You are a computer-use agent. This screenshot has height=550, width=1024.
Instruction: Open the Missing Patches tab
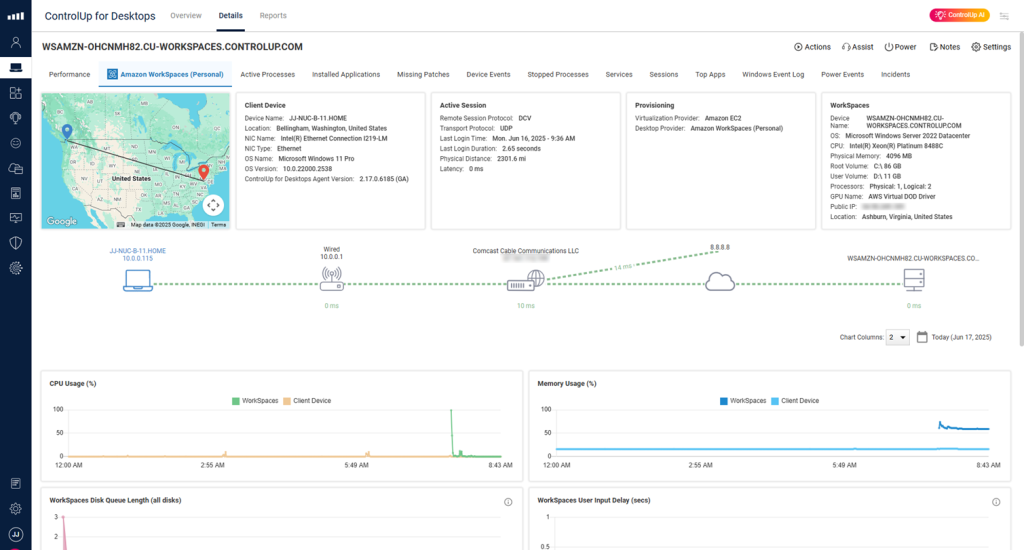coord(423,74)
